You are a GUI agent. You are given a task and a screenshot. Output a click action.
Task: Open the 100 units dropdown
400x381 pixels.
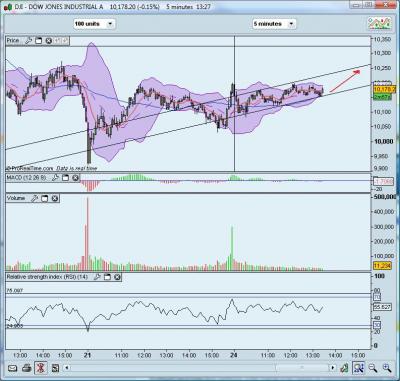(94, 24)
